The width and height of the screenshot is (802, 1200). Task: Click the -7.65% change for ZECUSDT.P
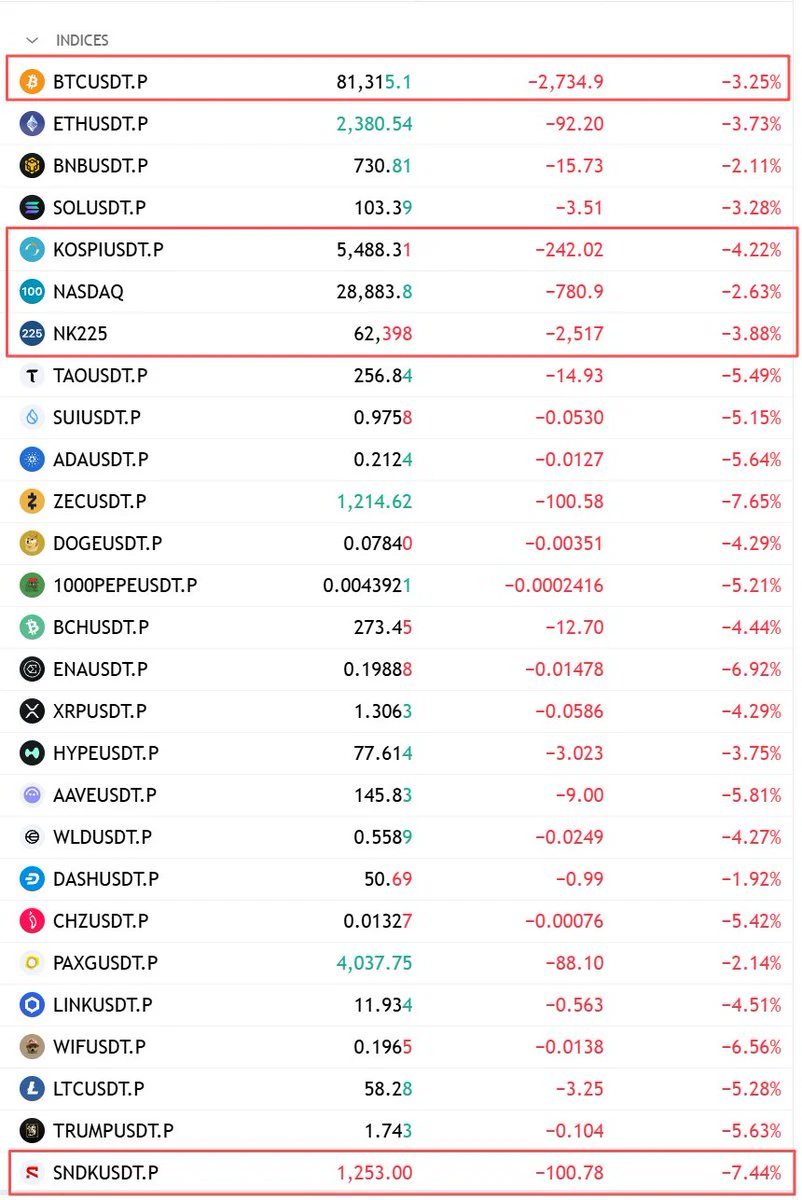coord(751,502)
